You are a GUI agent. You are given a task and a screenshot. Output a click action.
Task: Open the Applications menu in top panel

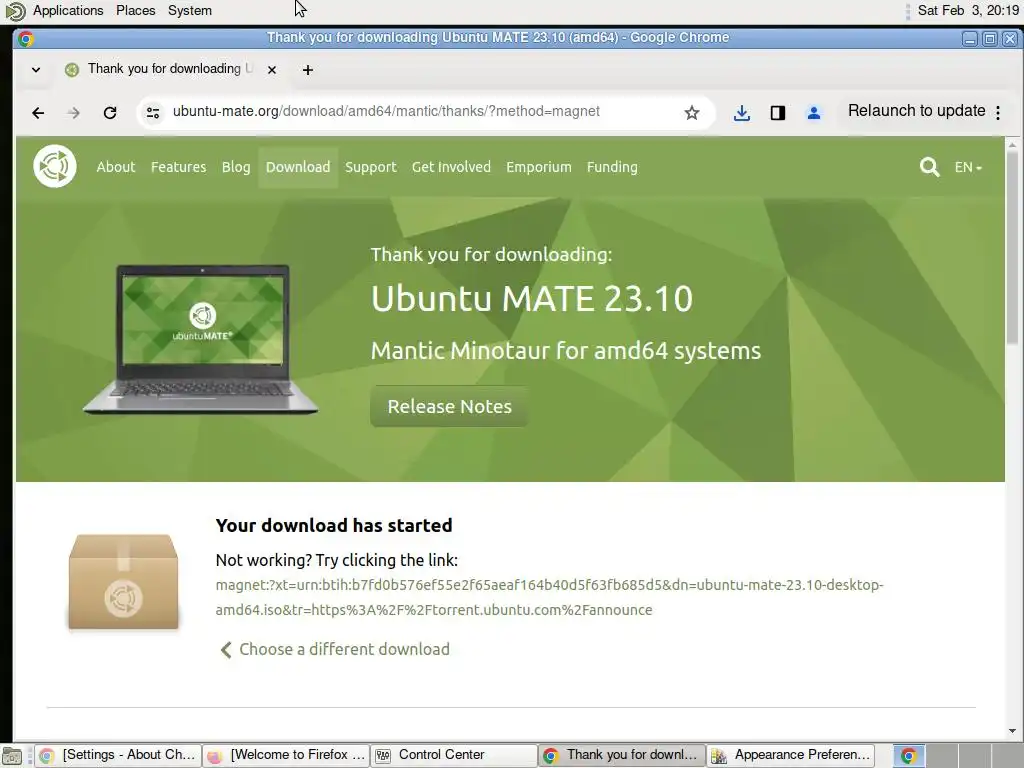click(x=68, y=10)
